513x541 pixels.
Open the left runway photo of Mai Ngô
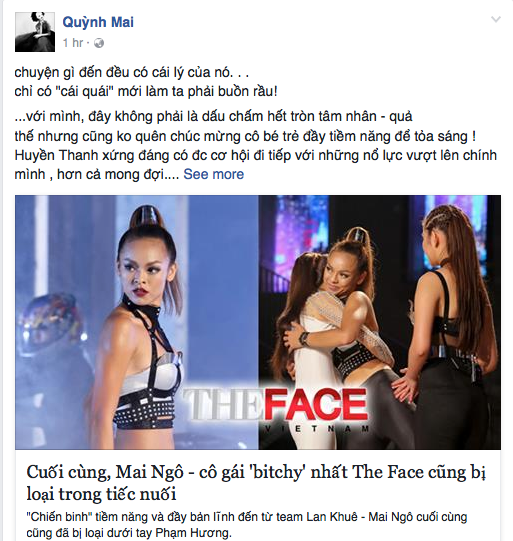tap(137, 322)
